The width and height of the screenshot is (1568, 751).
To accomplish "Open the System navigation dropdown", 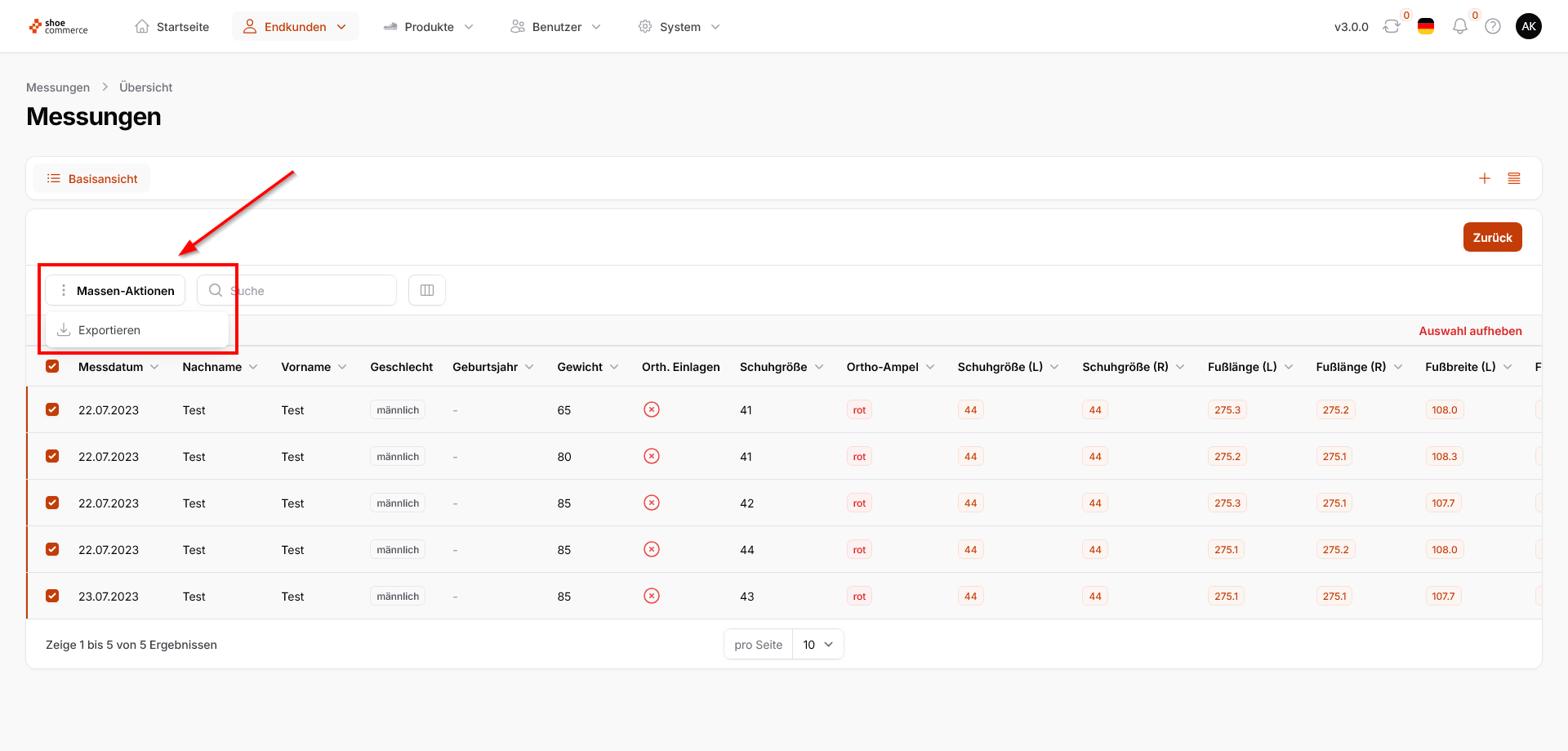I will 679,27.
